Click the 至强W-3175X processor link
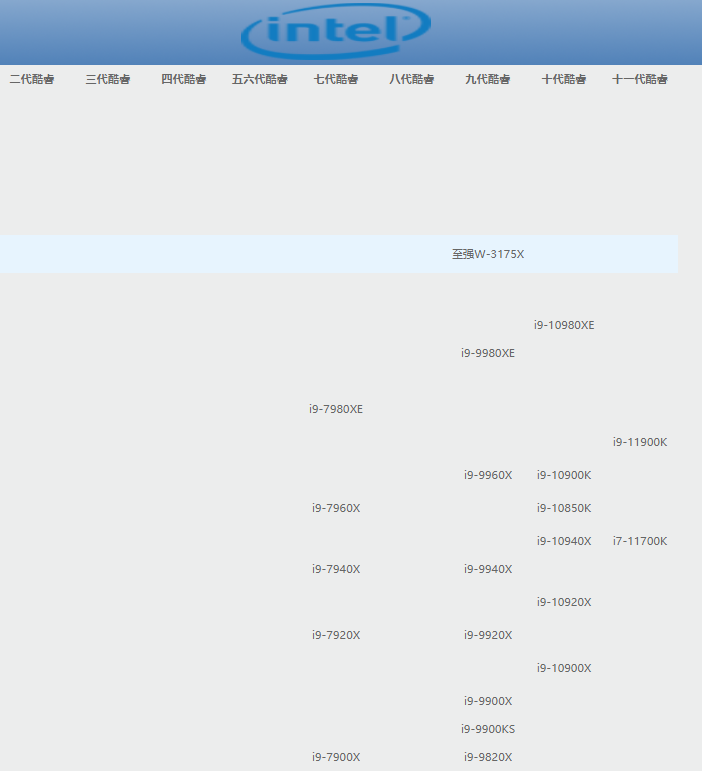 (488, 254)
